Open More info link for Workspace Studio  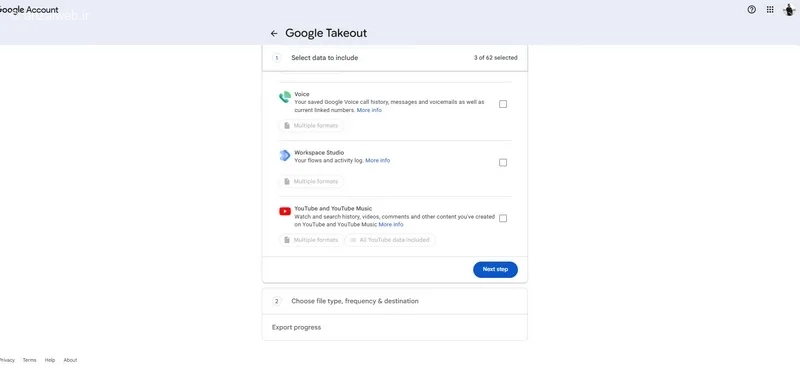378,160
